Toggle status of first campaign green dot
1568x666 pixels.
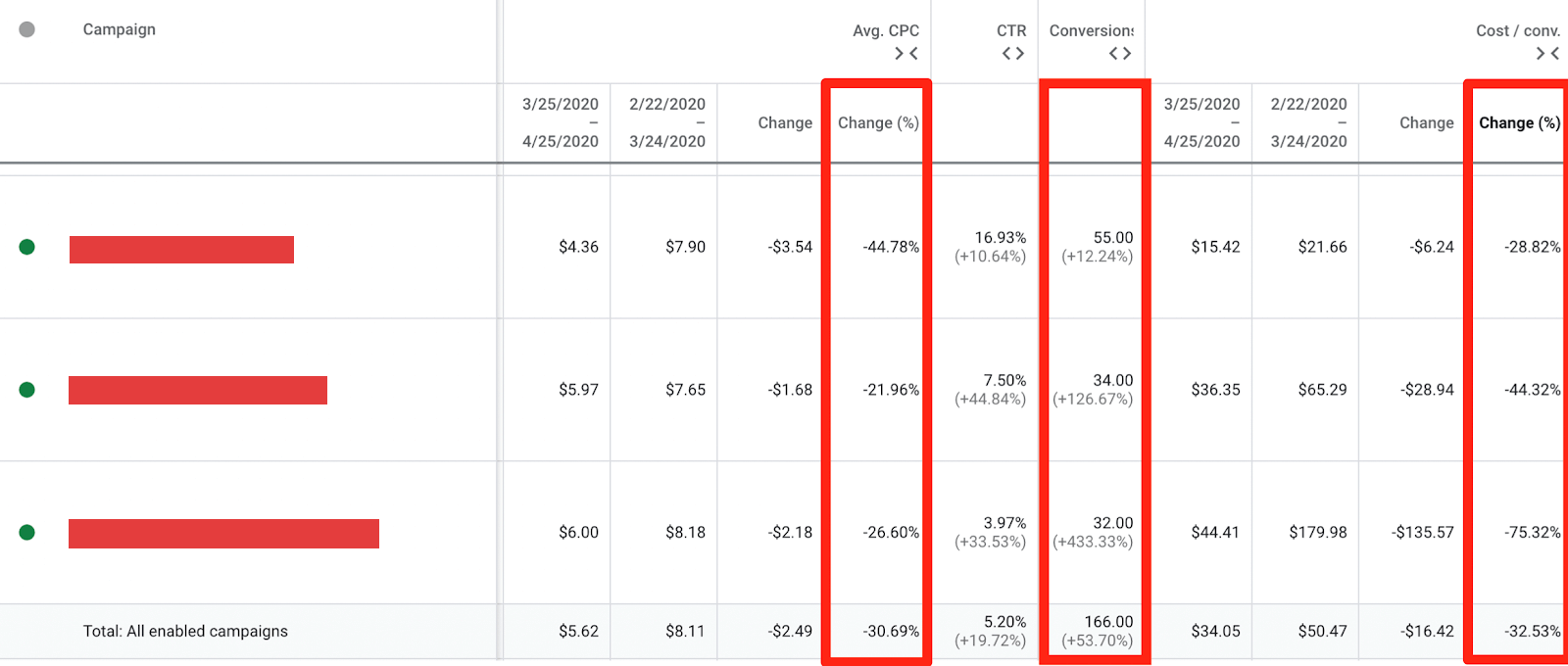tap(27, 247)
